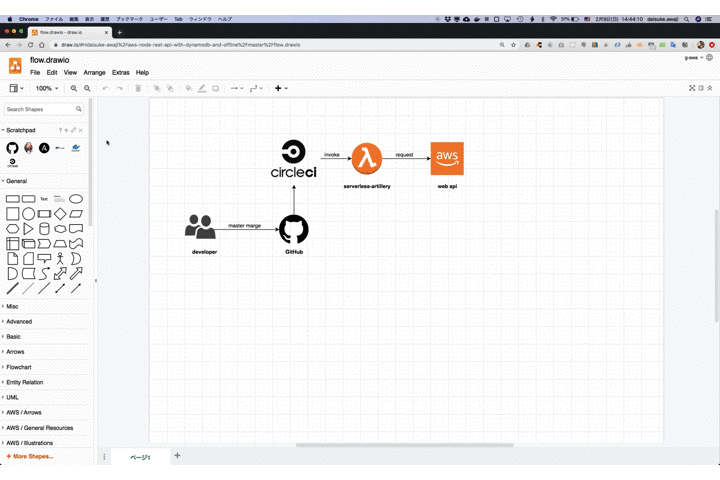Open the Connection arrow style dropdown
This screenshot has width=720, height=480.
pos(236,88)
